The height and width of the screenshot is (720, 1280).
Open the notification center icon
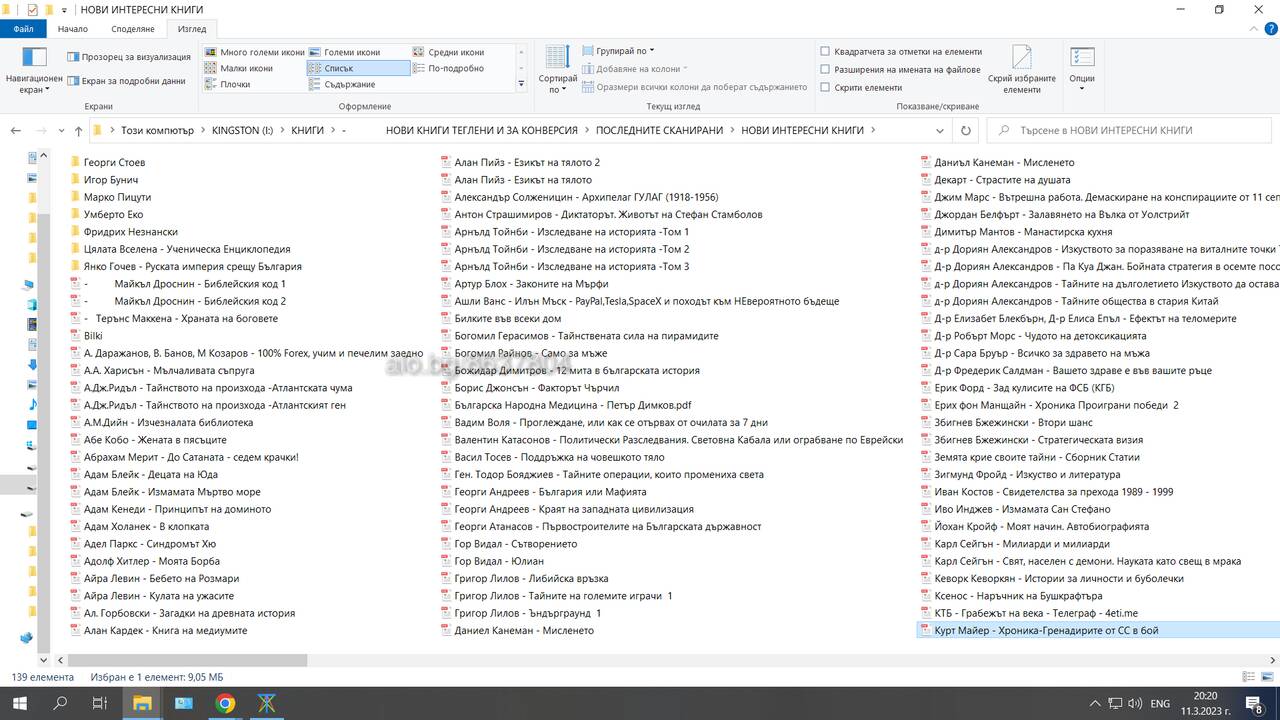pyautogui.click(x=1253, y=703)
